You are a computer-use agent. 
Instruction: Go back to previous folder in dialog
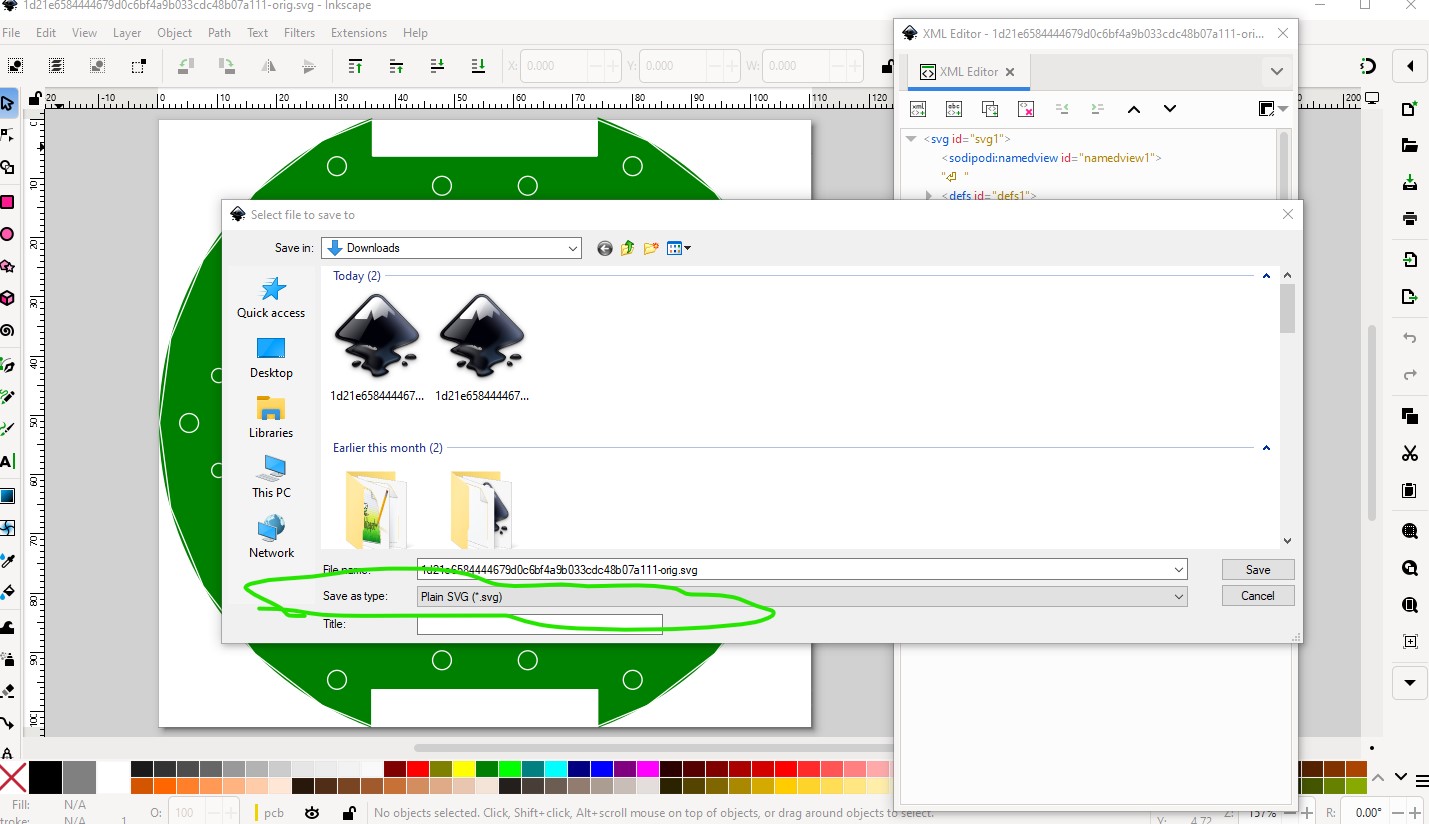click(604, 248)
